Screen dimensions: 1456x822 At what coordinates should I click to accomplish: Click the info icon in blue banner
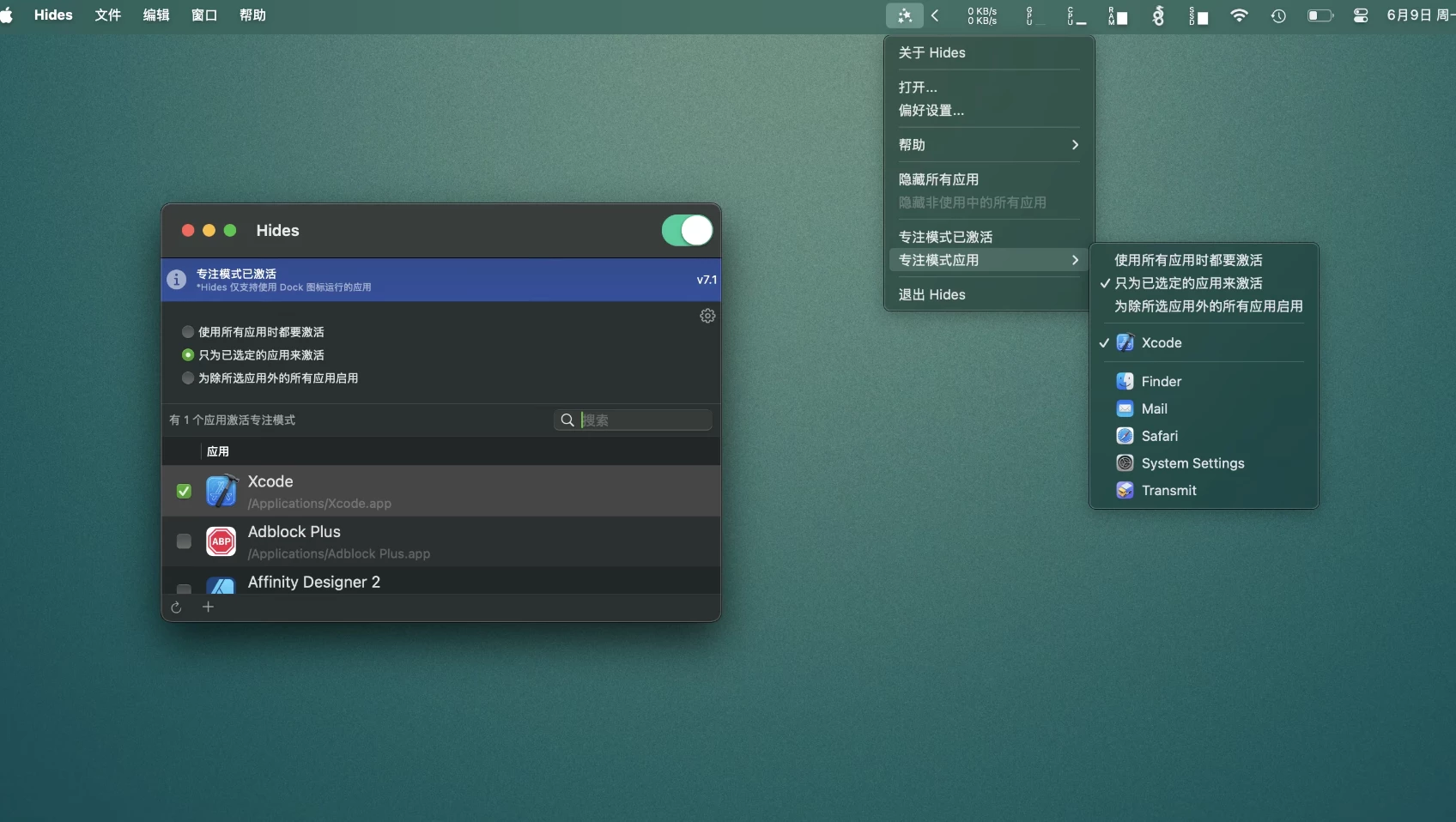(x=177, y=280)
